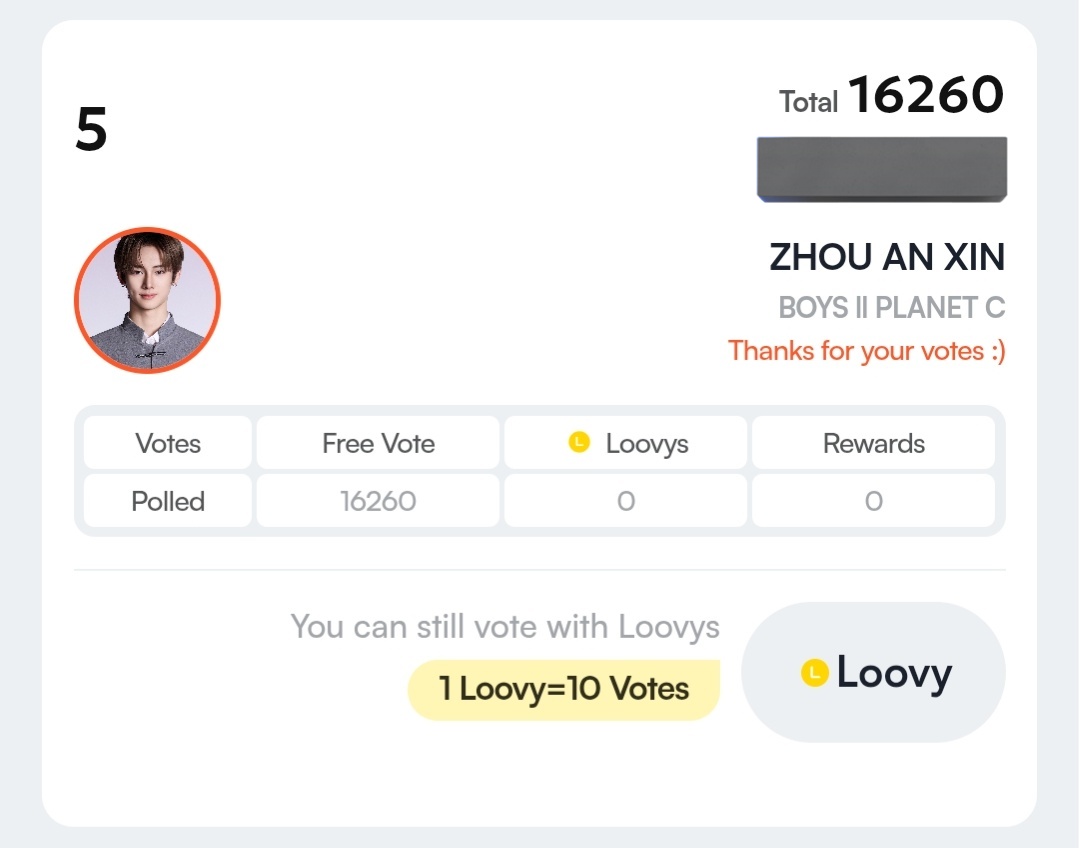1080x848 pixels.
Task: Click the Thanks for your votes message
Action: point(866,351)
